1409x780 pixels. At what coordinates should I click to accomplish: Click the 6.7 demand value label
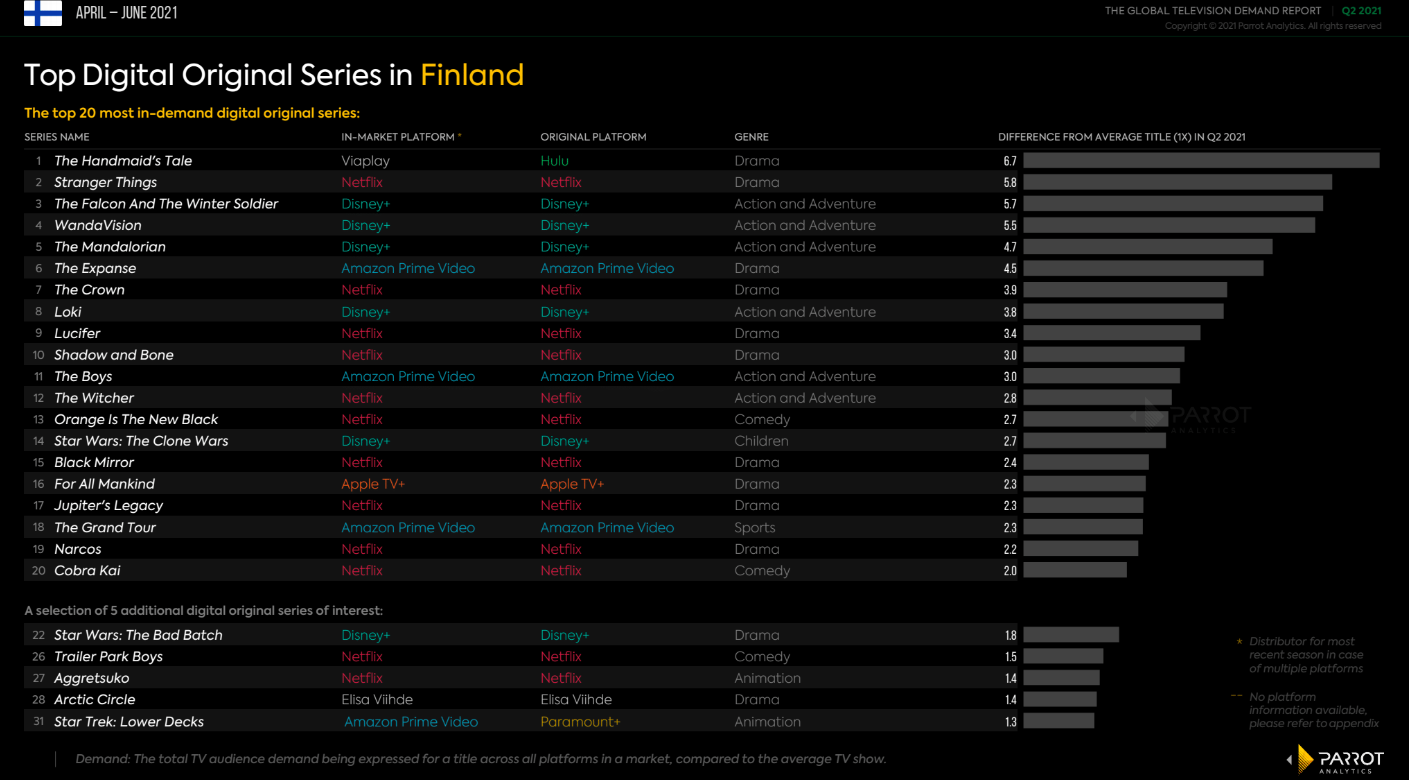coord(1010,161)
